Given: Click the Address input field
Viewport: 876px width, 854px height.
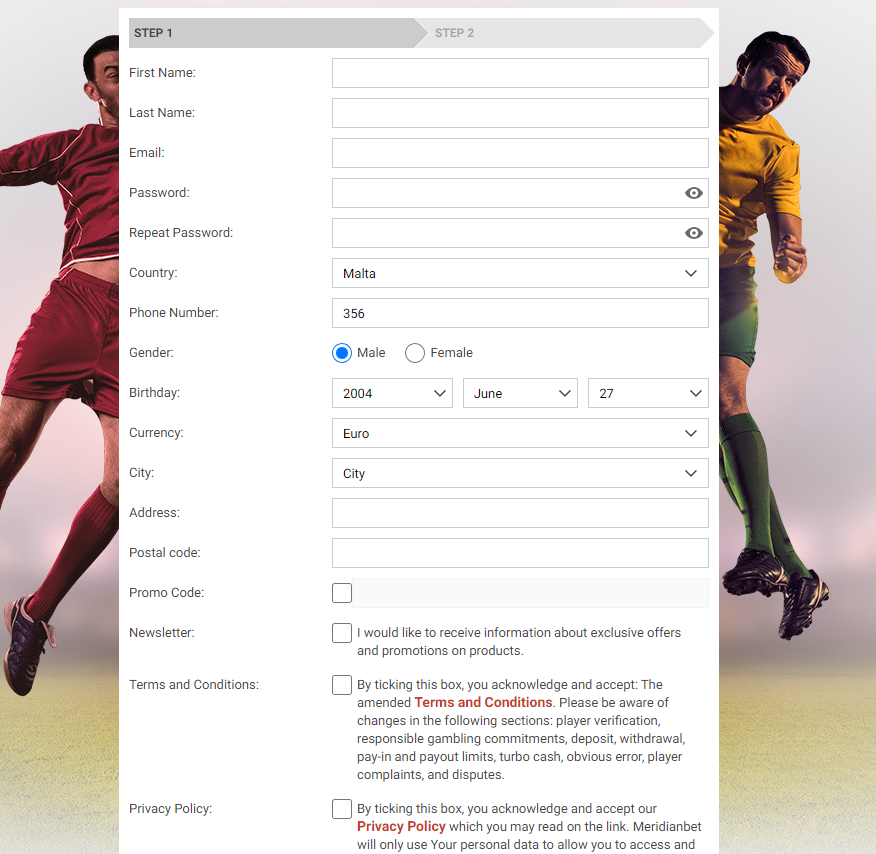Looking at the screenshot, I should click(x=520, y=513).
